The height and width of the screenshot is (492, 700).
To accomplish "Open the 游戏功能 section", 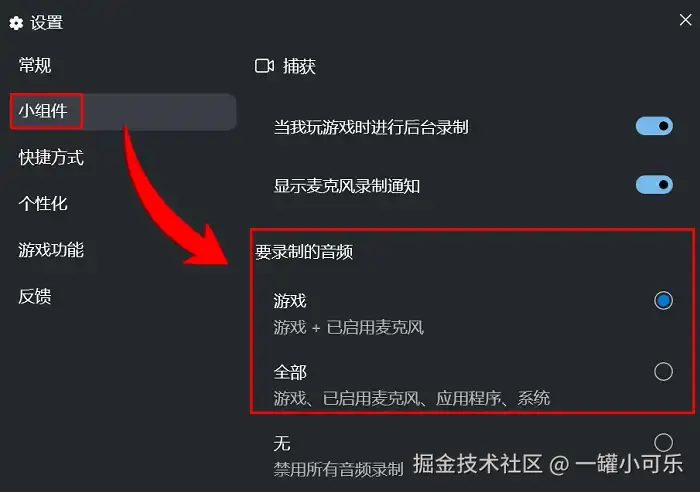I will (x=51, y=250).
